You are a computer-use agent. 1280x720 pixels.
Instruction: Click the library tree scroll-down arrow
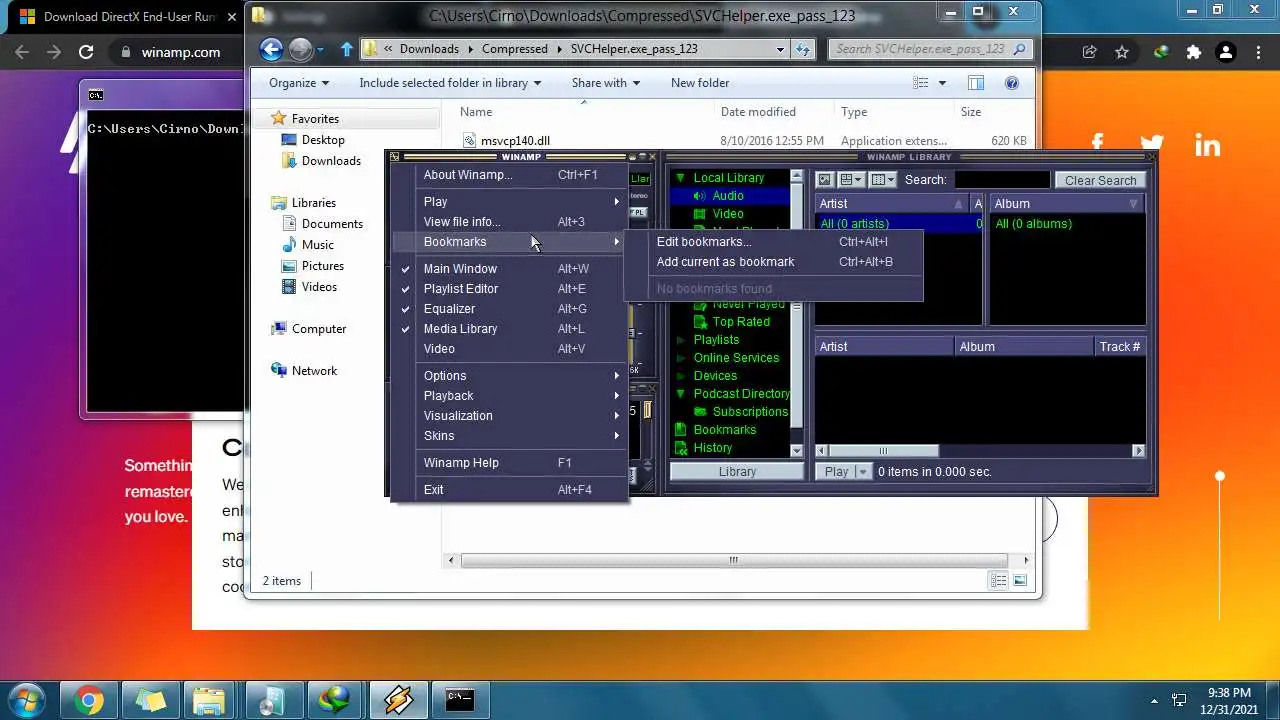coord(797,451)
